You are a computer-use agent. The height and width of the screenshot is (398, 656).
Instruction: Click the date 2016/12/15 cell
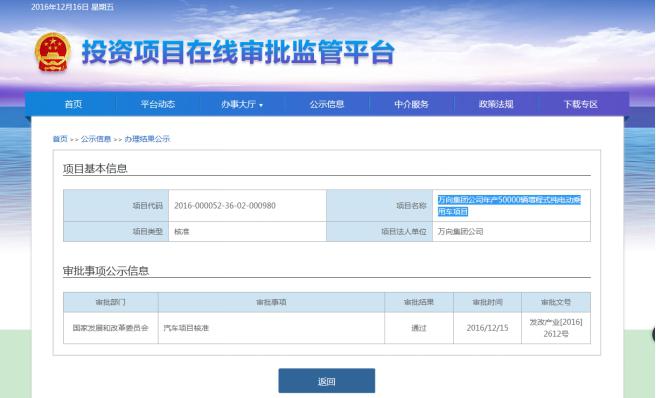[x=487, y=328]
